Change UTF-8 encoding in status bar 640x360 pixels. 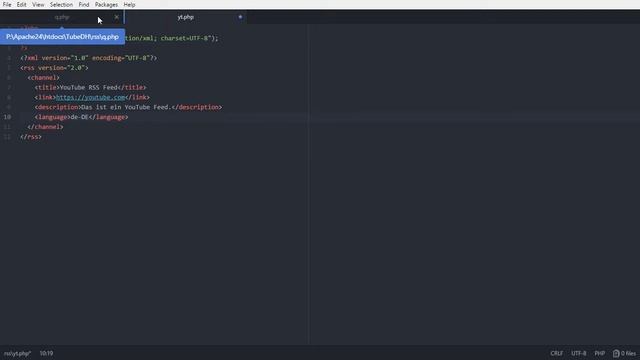point(578,353)
